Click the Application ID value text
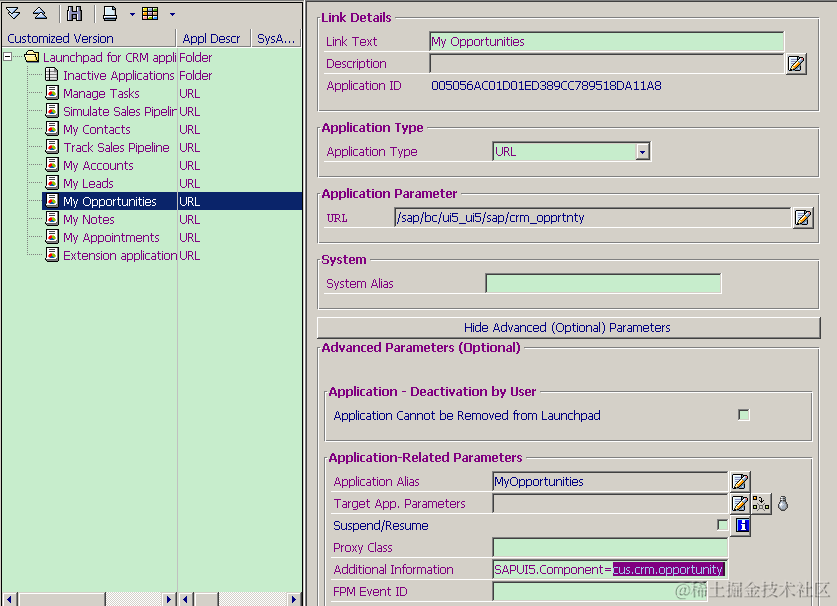 click(546, 85)
